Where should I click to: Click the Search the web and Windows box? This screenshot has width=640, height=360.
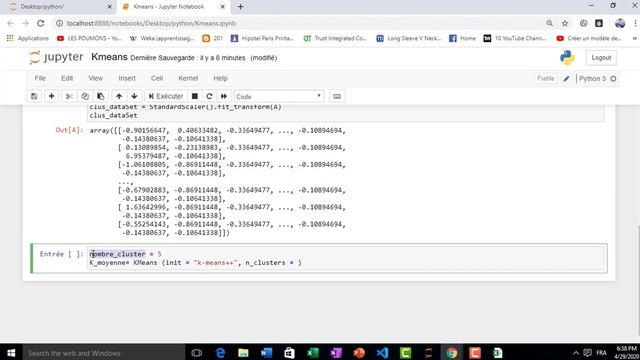tap(104, 353)
